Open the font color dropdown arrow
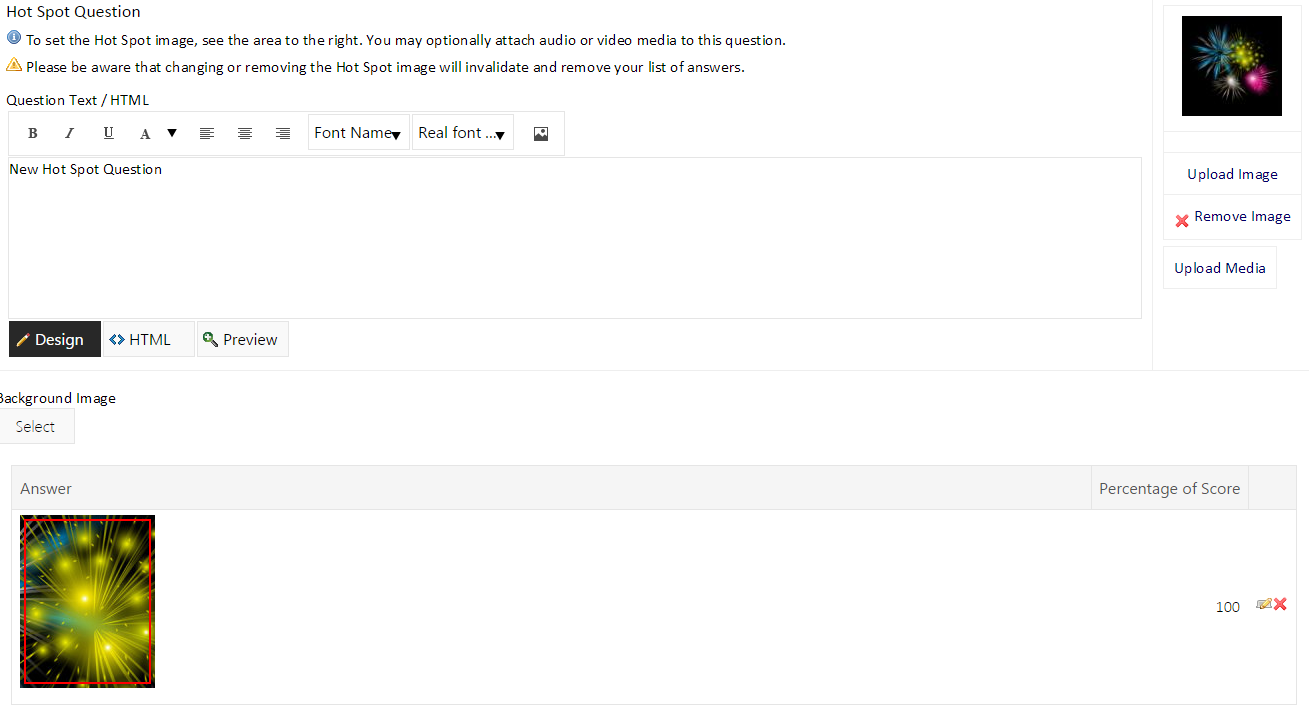 [172, 133]
